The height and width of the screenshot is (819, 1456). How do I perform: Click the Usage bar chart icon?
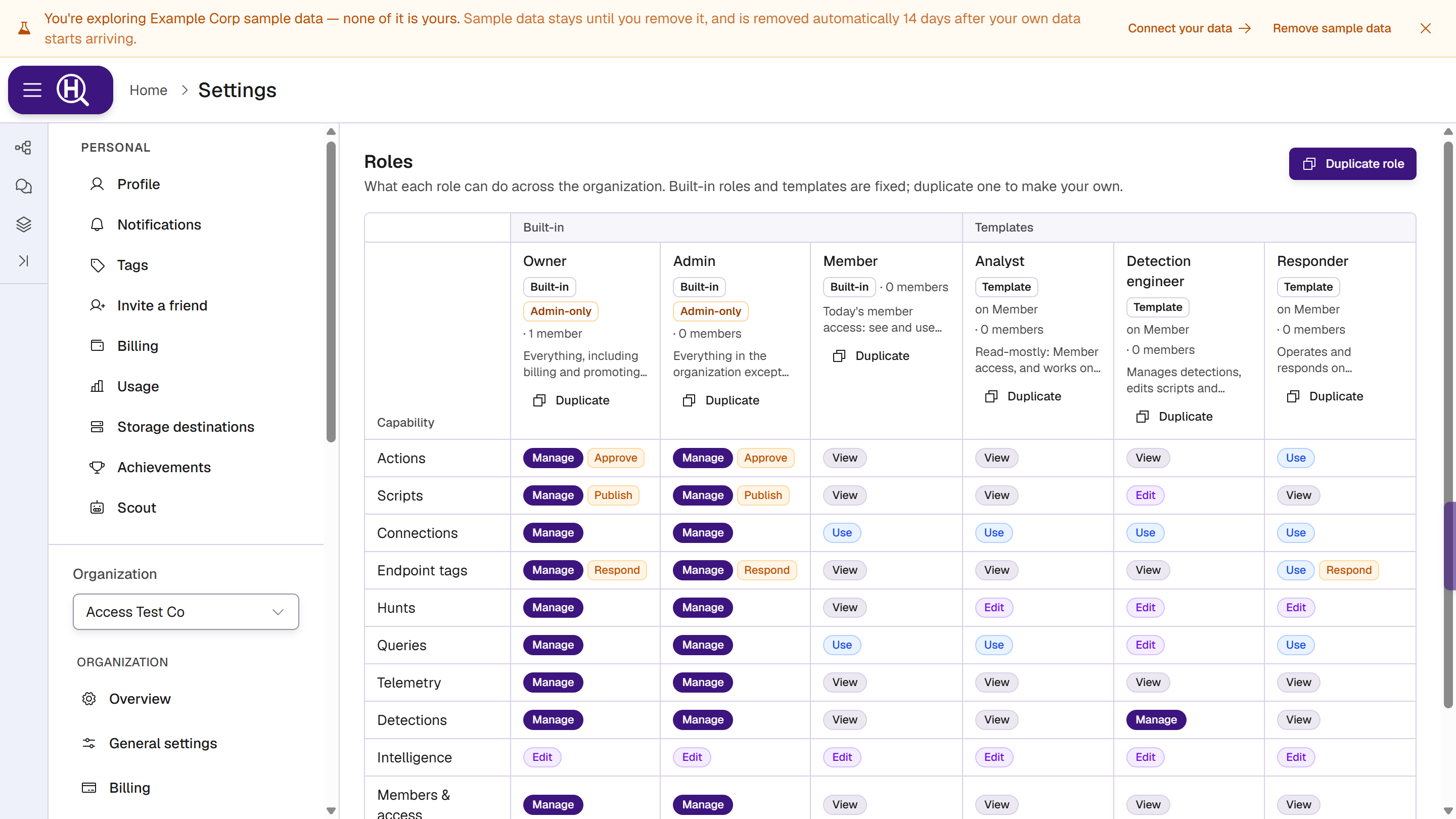tap(97, 386)
